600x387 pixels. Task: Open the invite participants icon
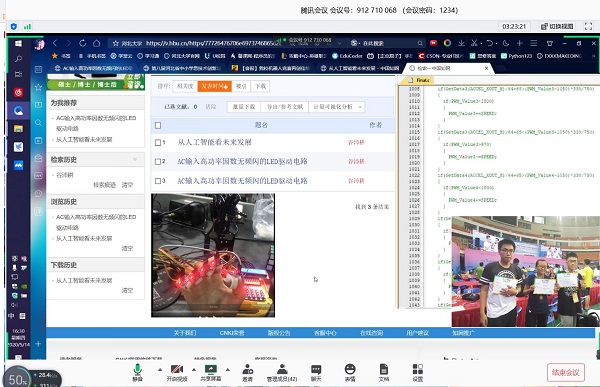click(248, 369)
